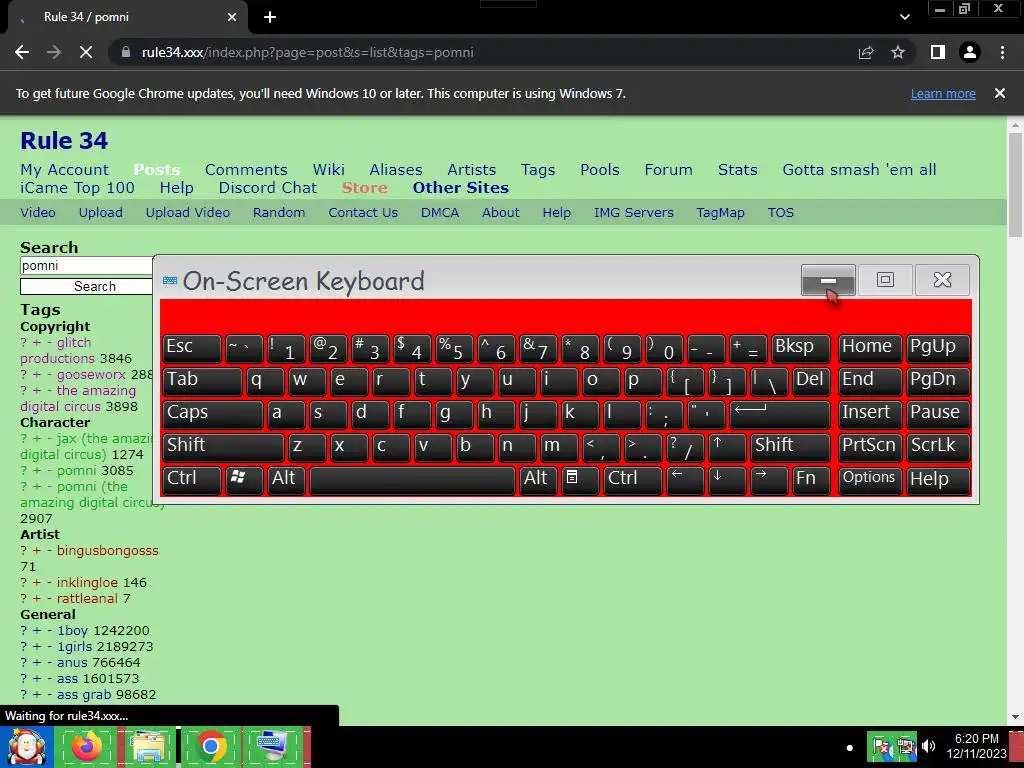The image size is (1024, 768).
Task: Open a new browser tab
Action: click(x=270, y=18)
